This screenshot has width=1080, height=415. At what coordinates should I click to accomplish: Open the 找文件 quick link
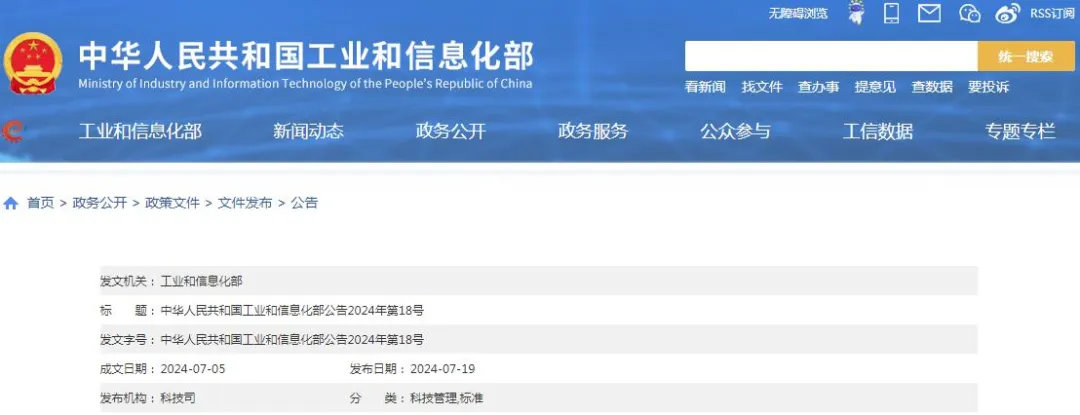click(762, 87)
